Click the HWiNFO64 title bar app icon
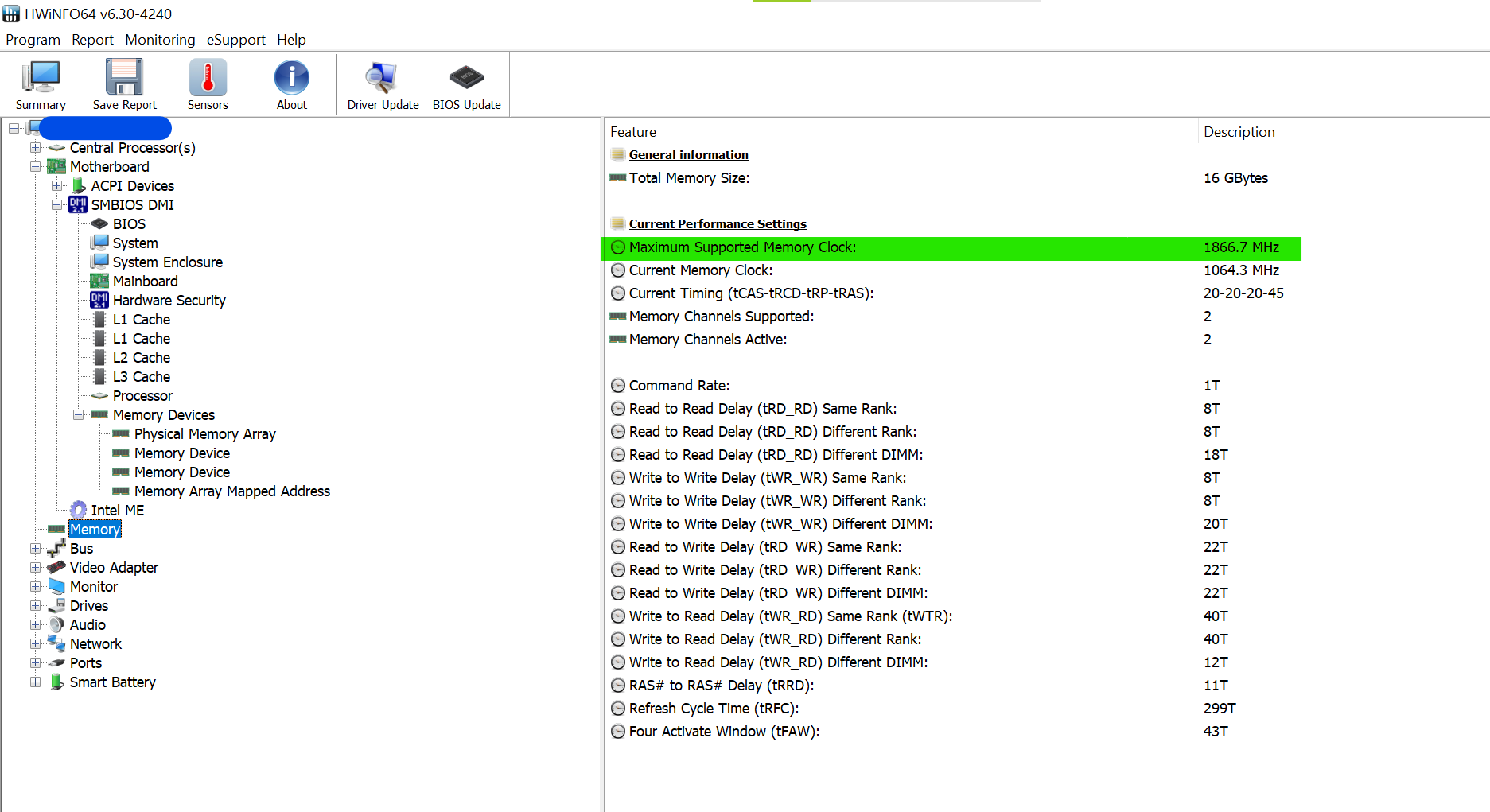 (11, 14)
